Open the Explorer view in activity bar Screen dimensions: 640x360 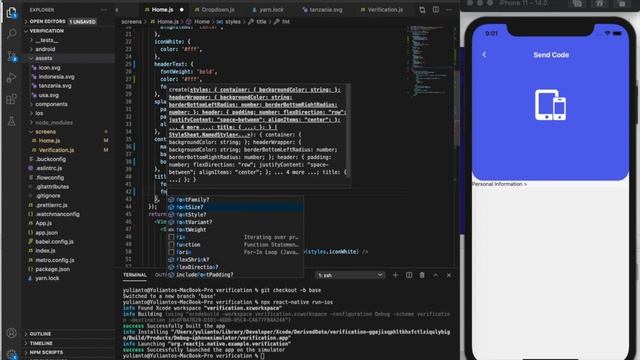click(11, 12)
